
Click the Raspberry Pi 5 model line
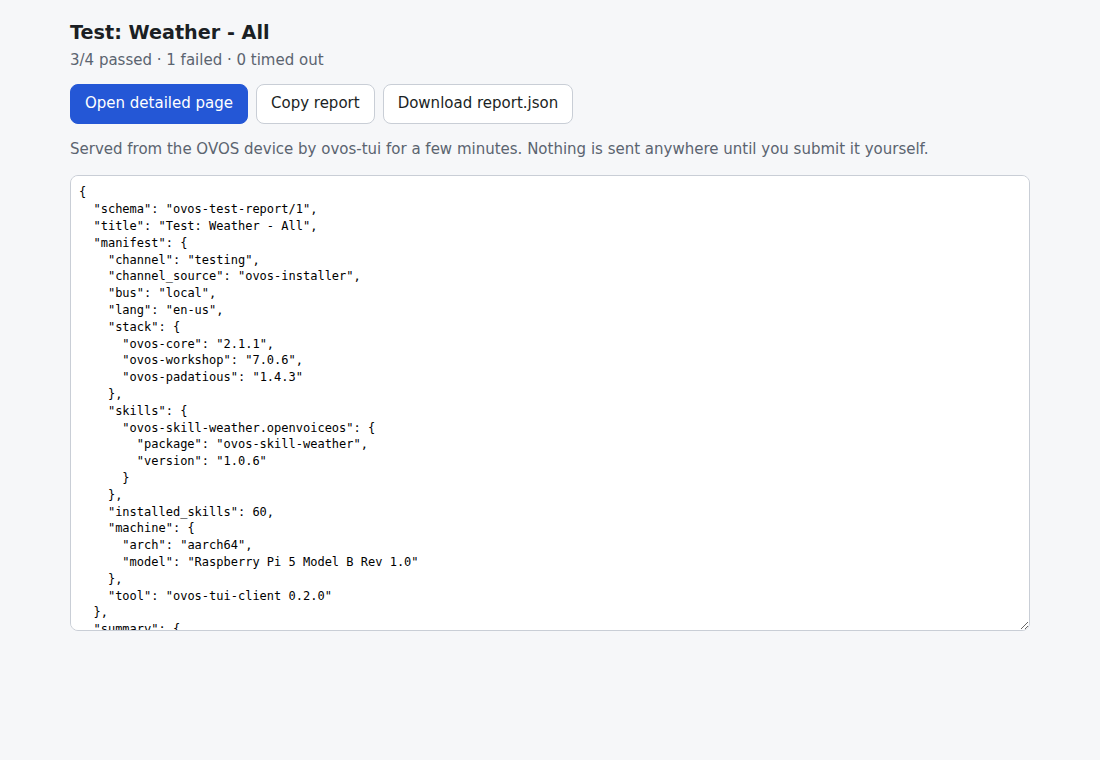[x=270, y=562]
